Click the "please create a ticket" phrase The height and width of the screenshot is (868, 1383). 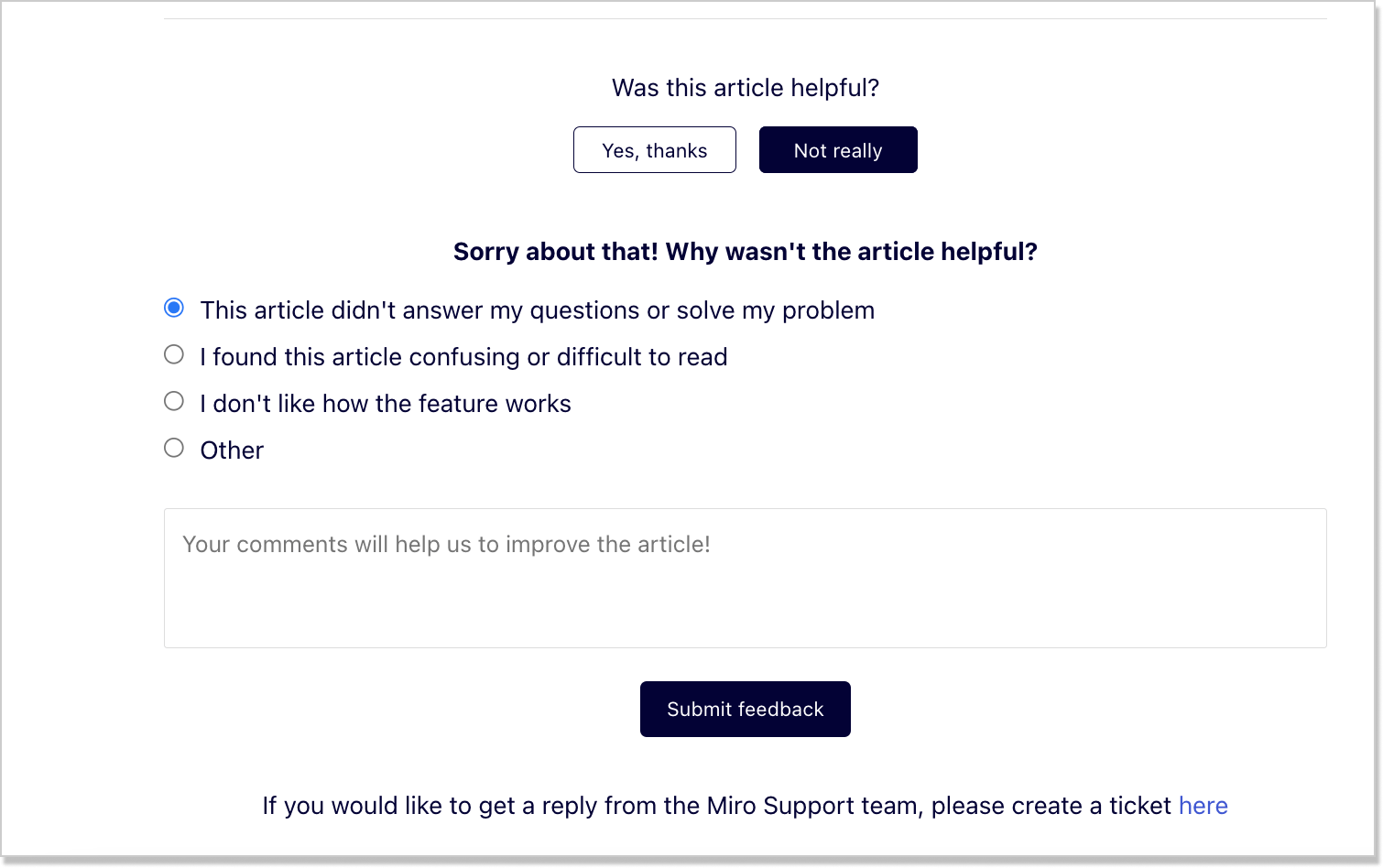[x=1051, y=806]
